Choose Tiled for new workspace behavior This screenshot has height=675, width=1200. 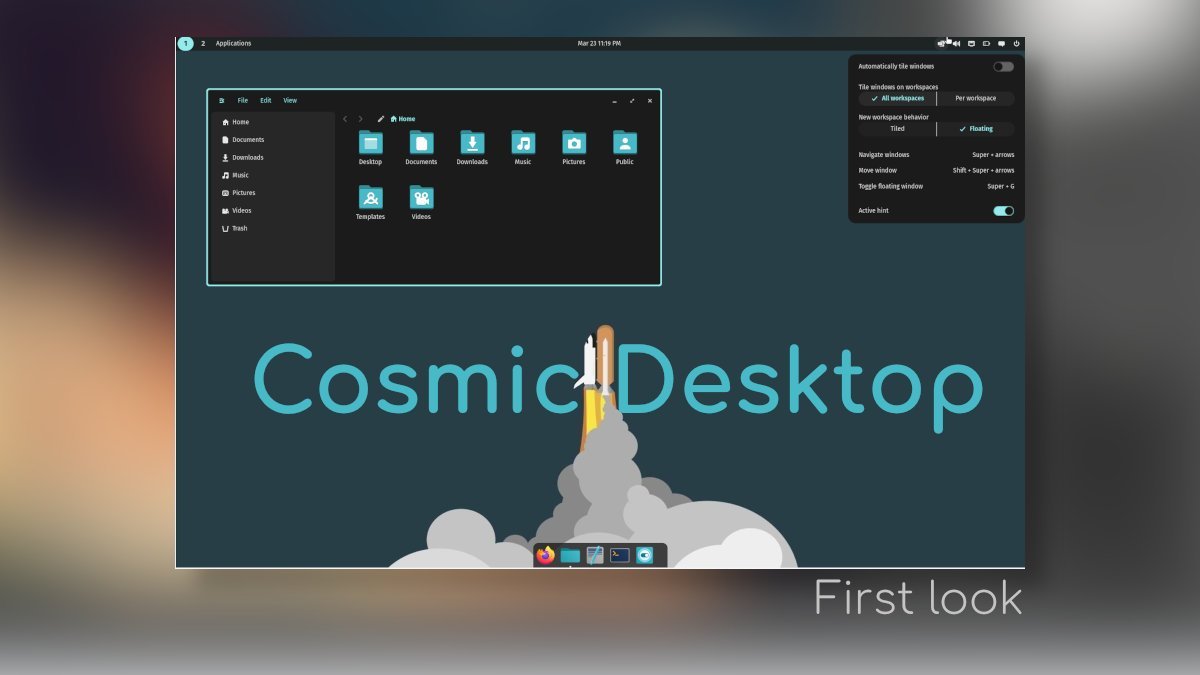tap(897, 129)
